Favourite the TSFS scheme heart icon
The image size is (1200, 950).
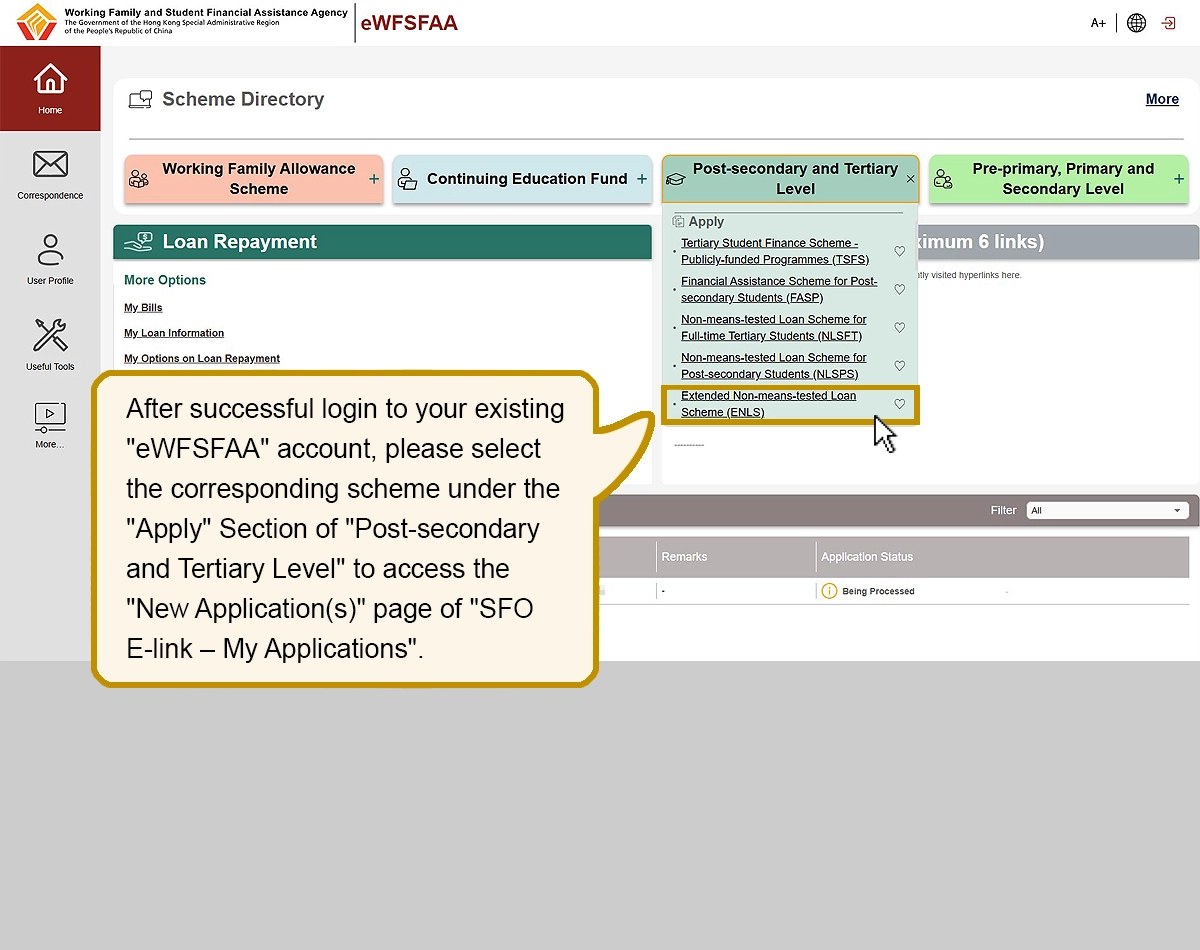click(899, 252)
